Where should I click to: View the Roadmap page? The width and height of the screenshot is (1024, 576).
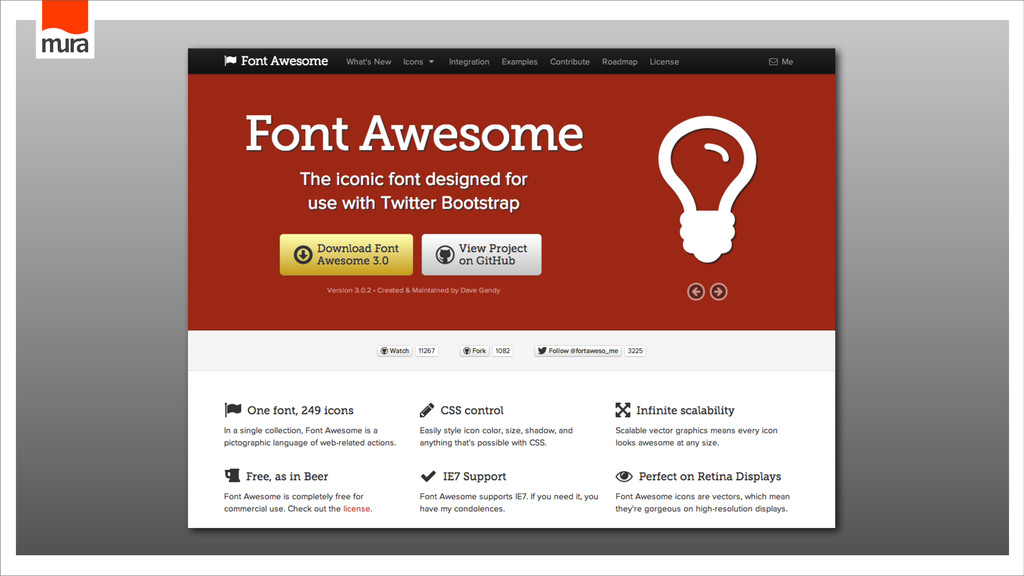pos(619,61)
